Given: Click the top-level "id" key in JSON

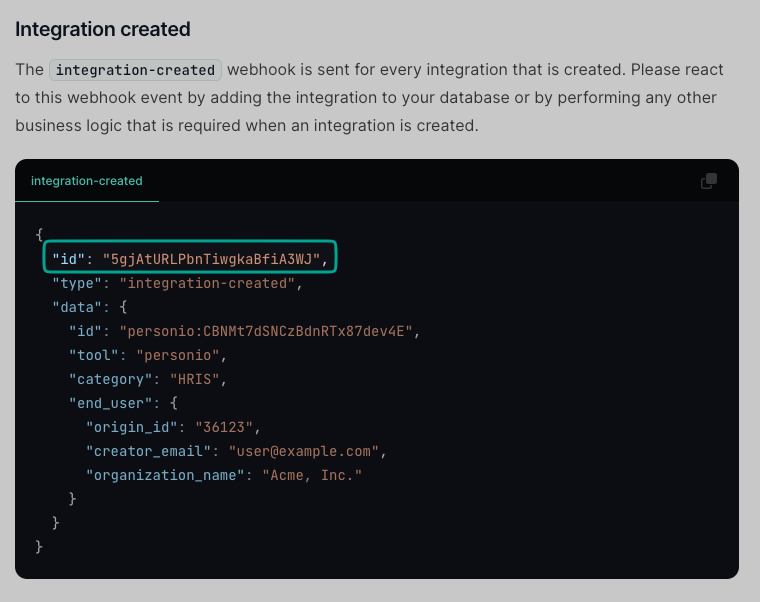Looking at the screenshot, I should tap(69, 260).
